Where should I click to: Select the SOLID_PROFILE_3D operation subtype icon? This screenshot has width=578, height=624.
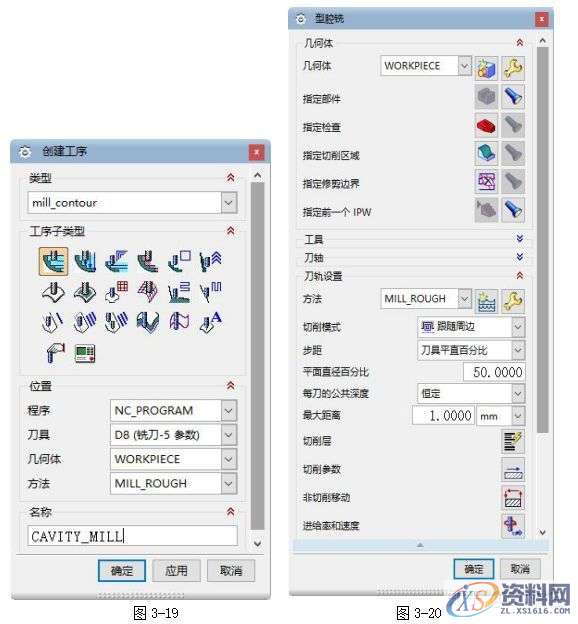[148, 322]
